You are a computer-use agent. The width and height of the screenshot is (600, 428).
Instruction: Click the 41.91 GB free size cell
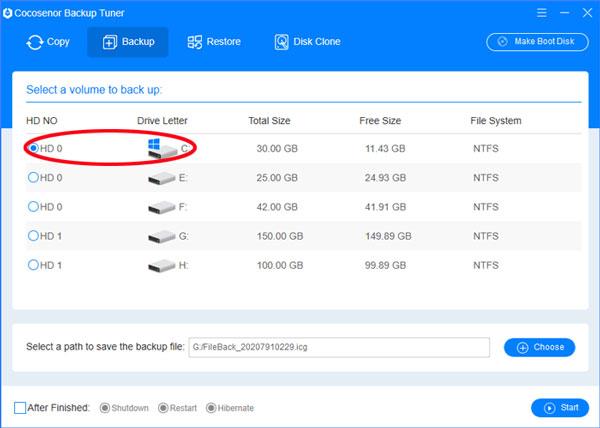385,207
